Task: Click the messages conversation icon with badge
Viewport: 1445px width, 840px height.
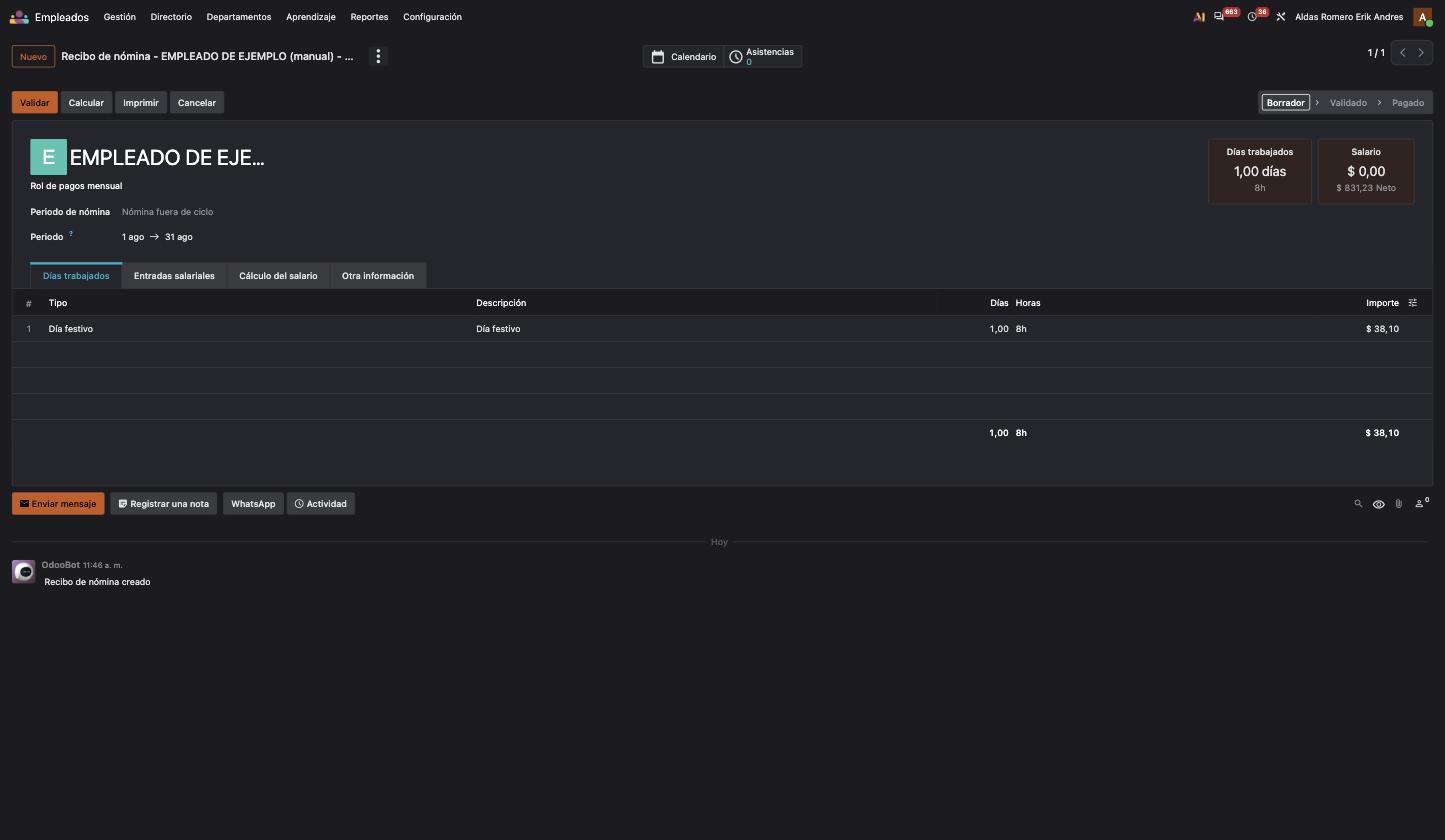Action: point(1219,17)
